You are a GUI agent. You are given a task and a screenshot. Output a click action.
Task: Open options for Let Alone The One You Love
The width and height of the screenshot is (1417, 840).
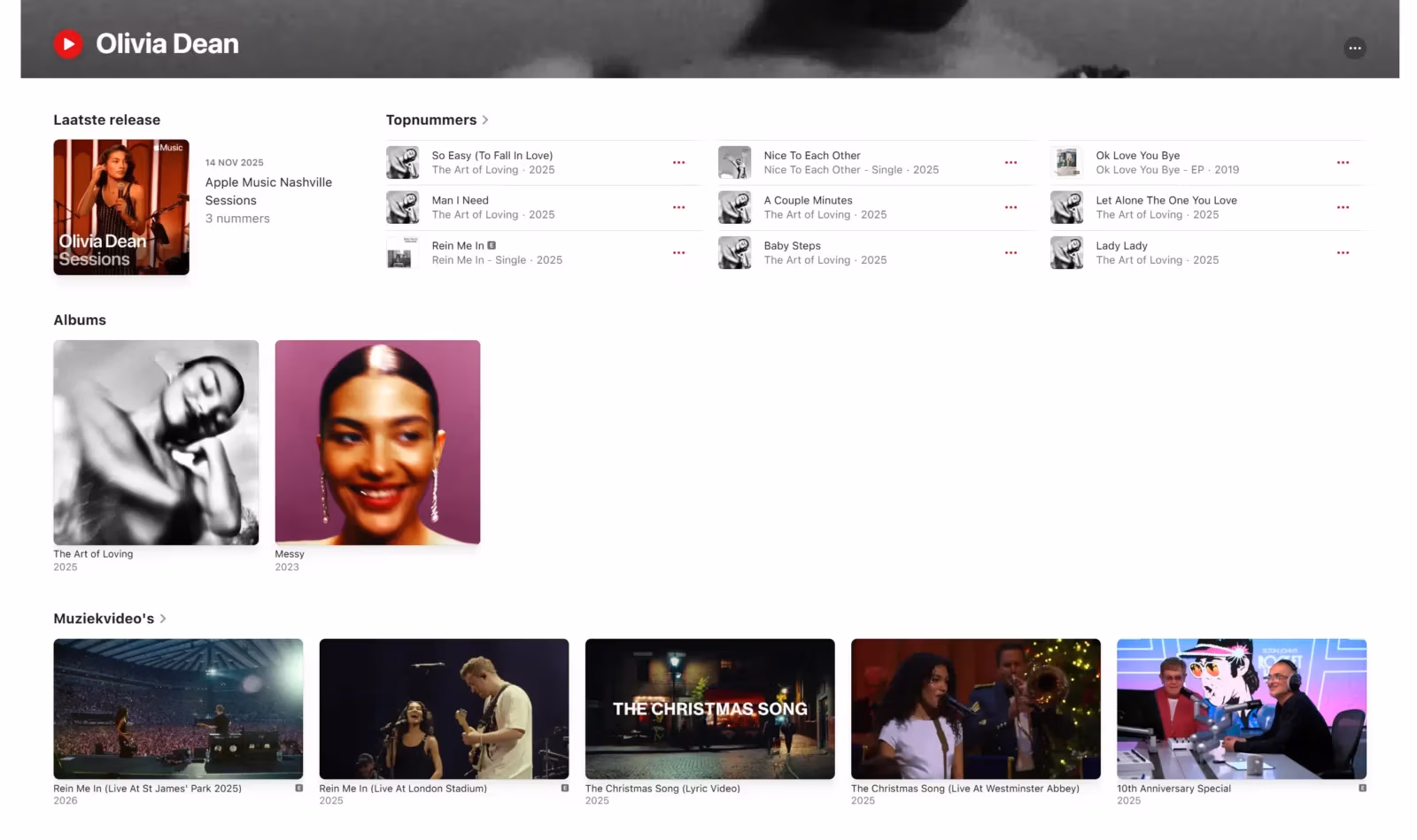[1343, 207]
